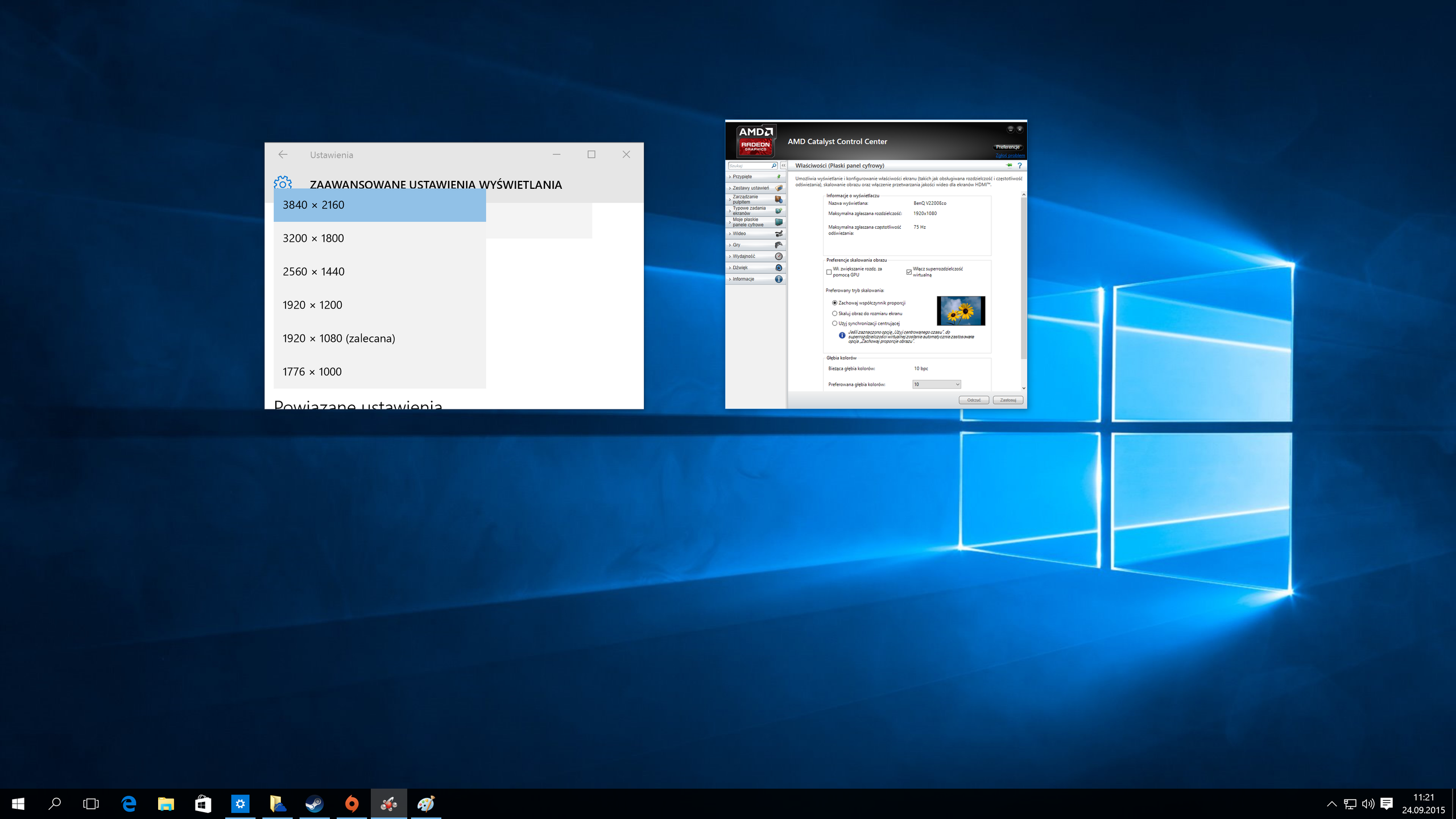Click the Catalyst help question mark icon
The image size is (1456, 819).
[x=1020, y=166]
